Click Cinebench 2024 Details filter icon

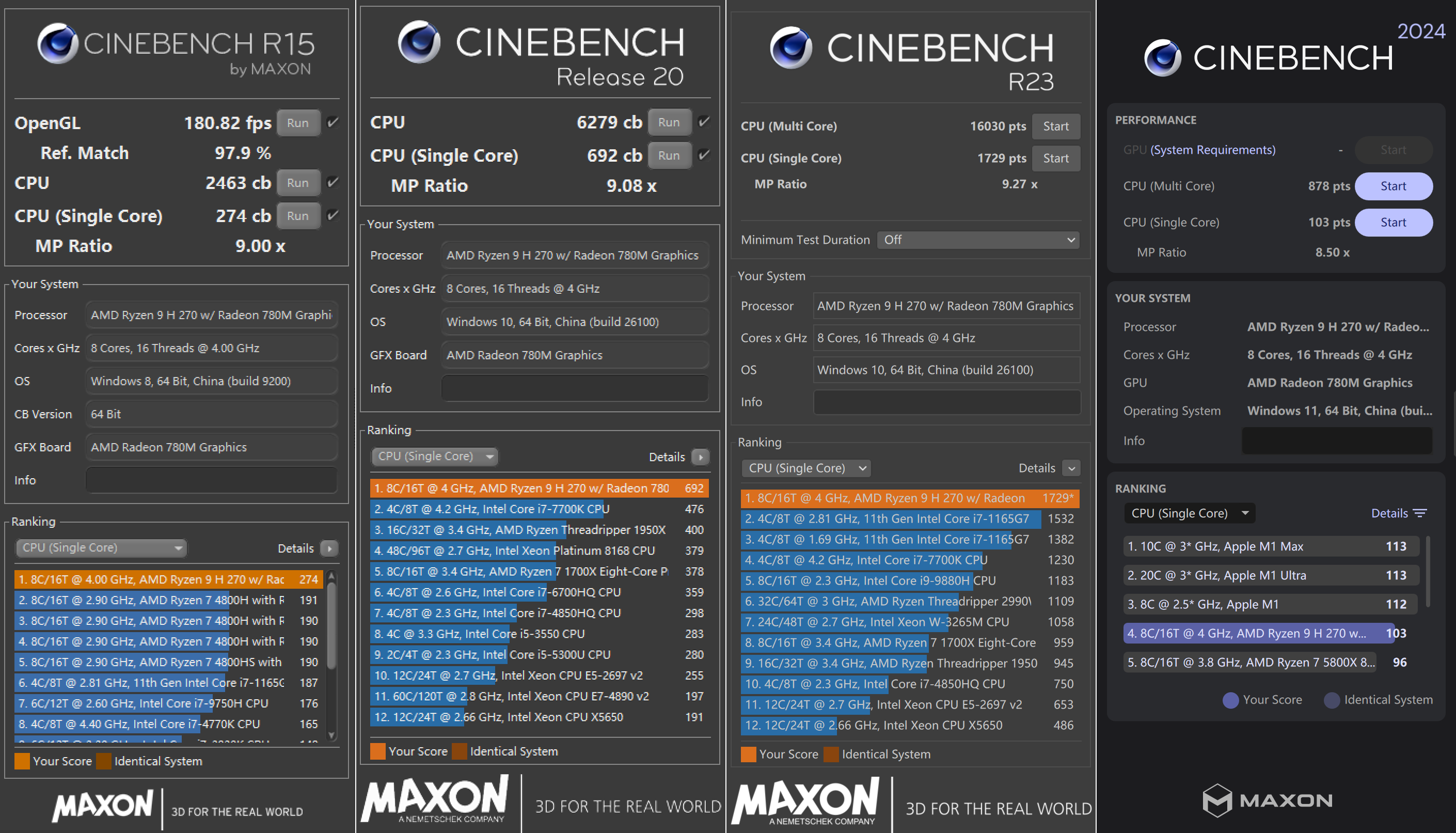1419,513
